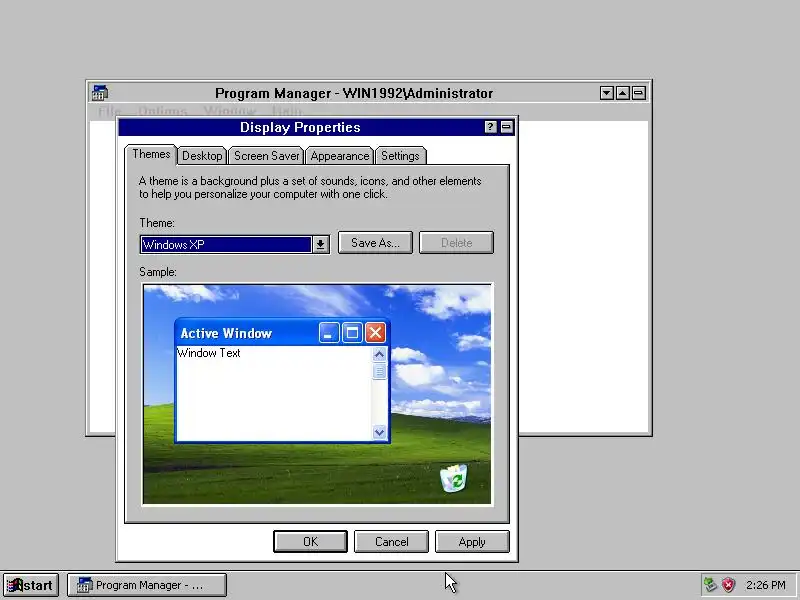Click the Window Text label in sample

click(209, 353)
